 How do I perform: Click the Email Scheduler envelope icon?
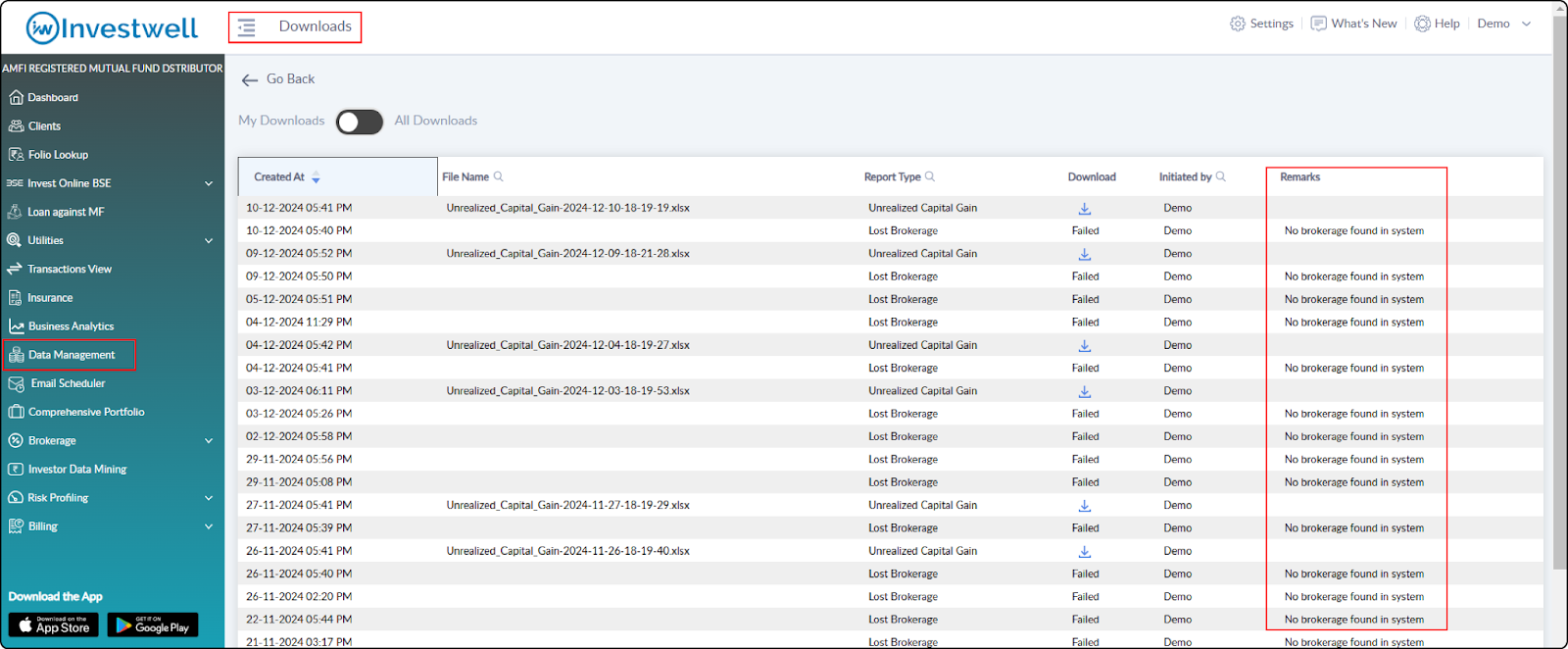coord(16,383)
